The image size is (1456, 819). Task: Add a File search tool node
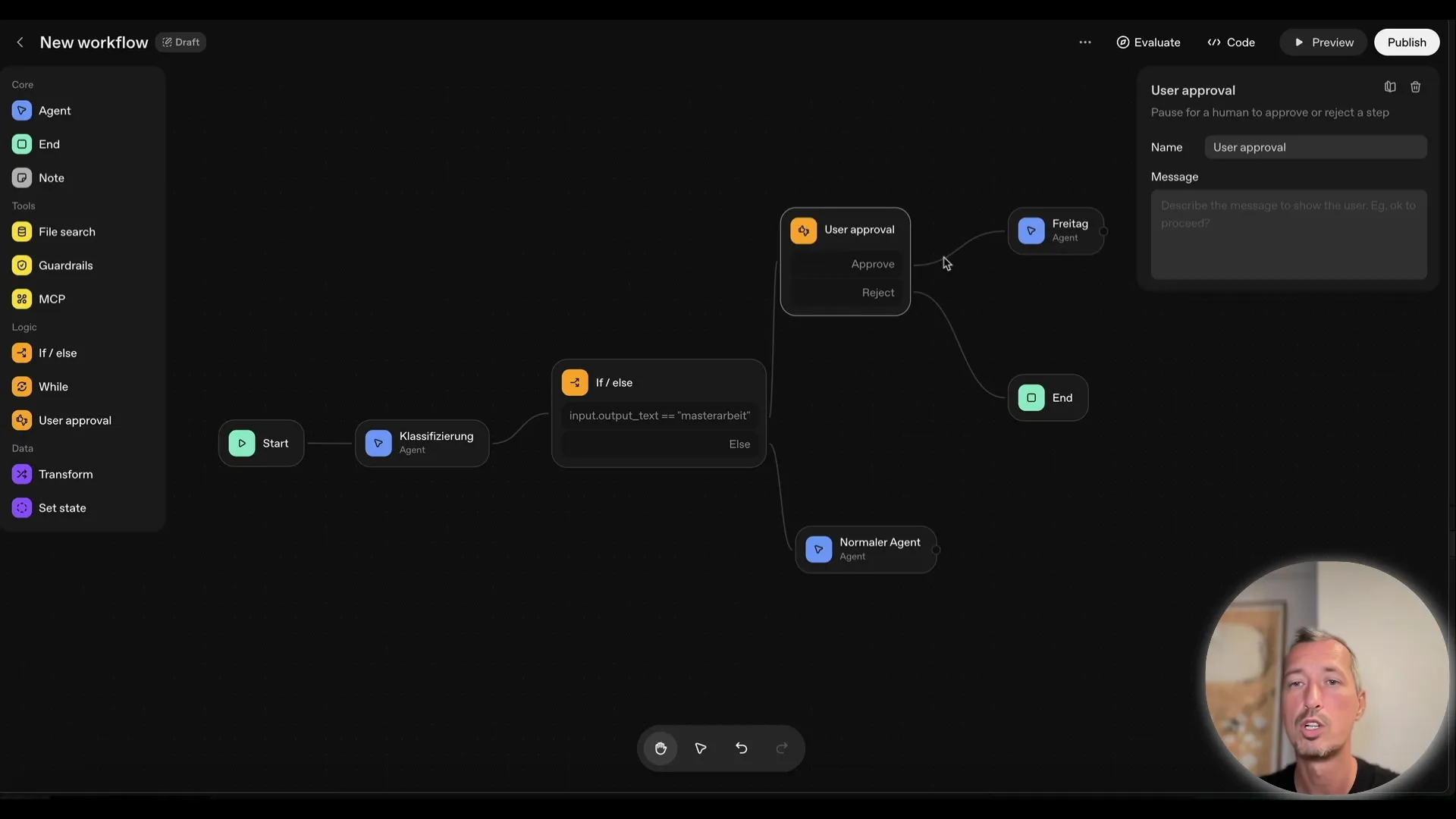coord(67,231)
